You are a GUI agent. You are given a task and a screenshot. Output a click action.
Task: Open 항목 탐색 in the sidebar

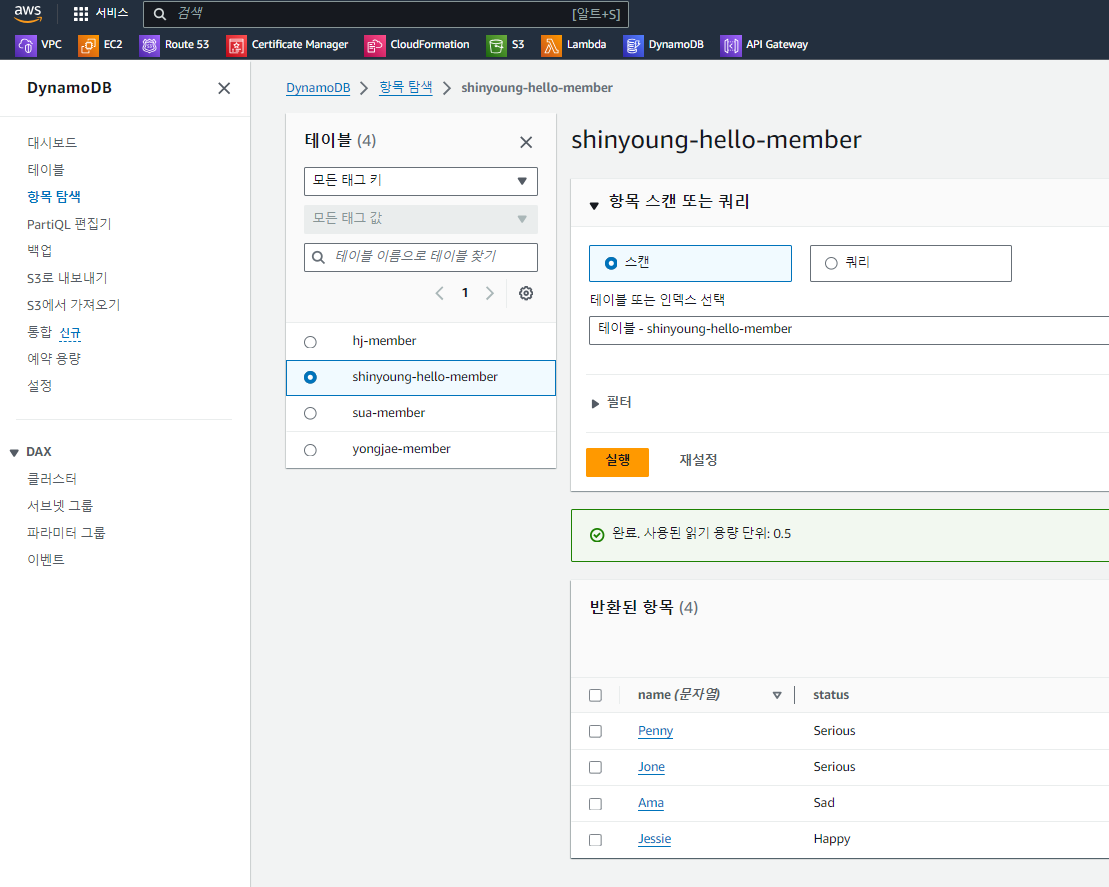[54, 197]
